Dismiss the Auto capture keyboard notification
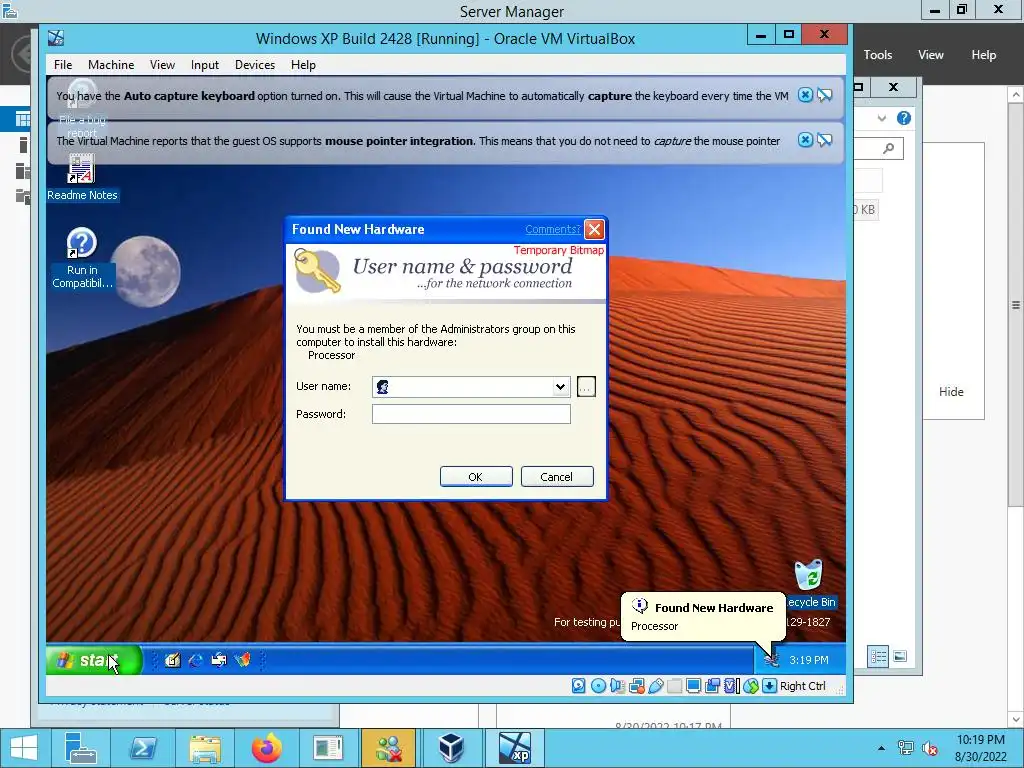This screenshot has width=1024, height=768. pyautogui.click(x=805, y=95)
